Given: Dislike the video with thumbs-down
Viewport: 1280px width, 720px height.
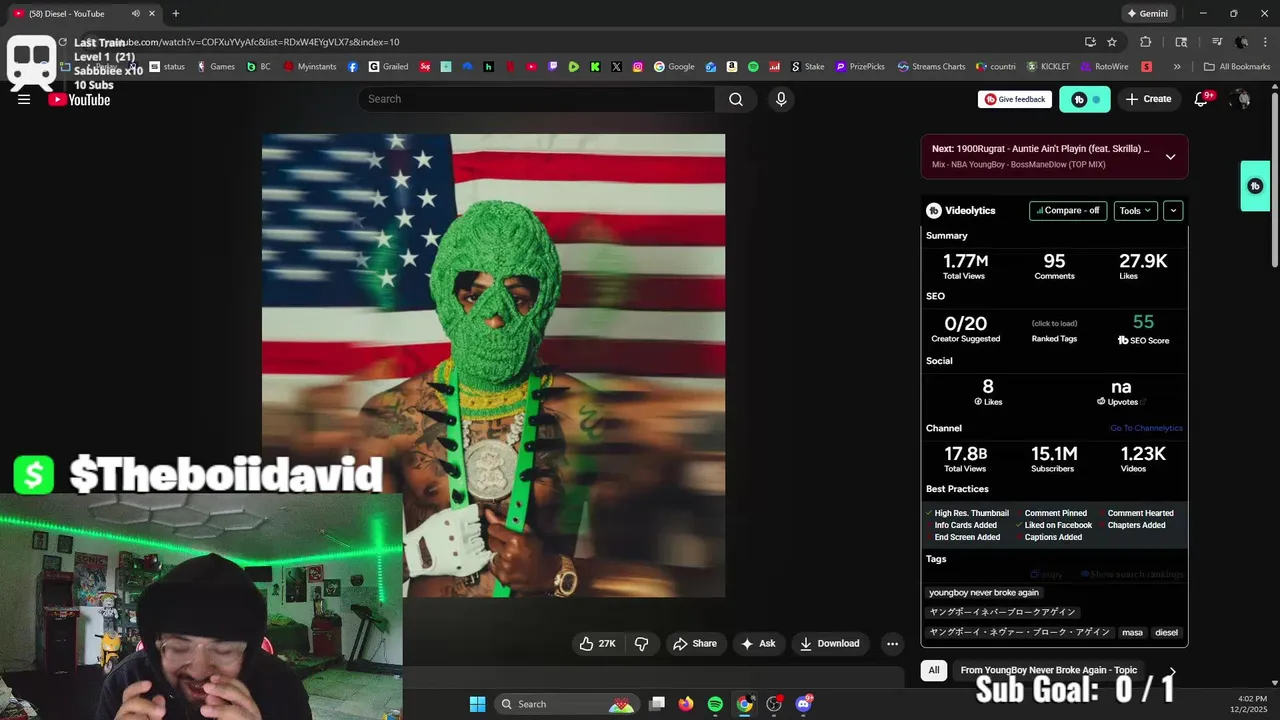Looking at the screenshot, I should [x=642, y=644].
